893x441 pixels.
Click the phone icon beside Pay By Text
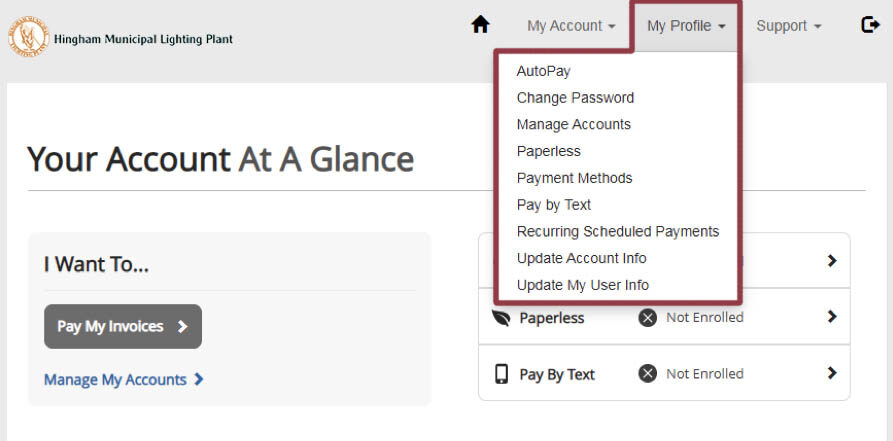tap(501, 374)
